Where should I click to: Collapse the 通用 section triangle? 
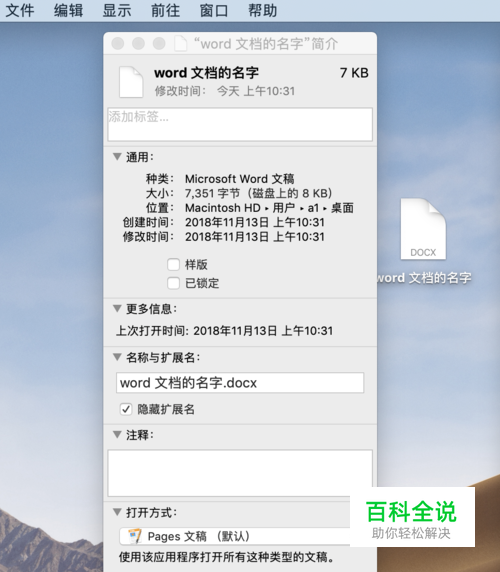[117, 157]
